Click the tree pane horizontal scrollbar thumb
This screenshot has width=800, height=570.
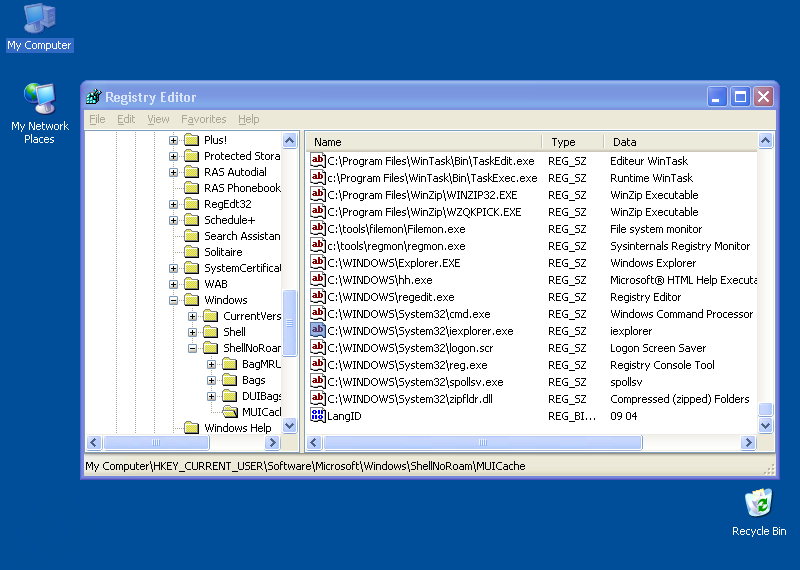click(x=156, y=442)
